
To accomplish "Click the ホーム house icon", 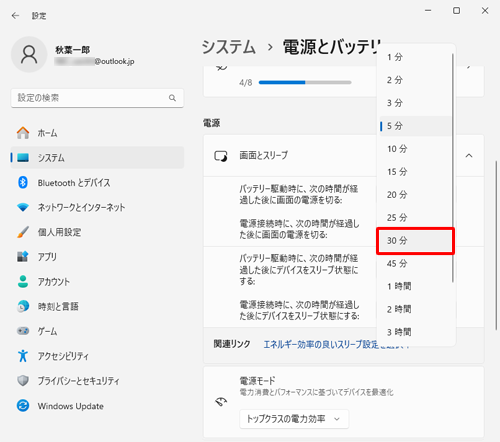I will tap(23, 133).
